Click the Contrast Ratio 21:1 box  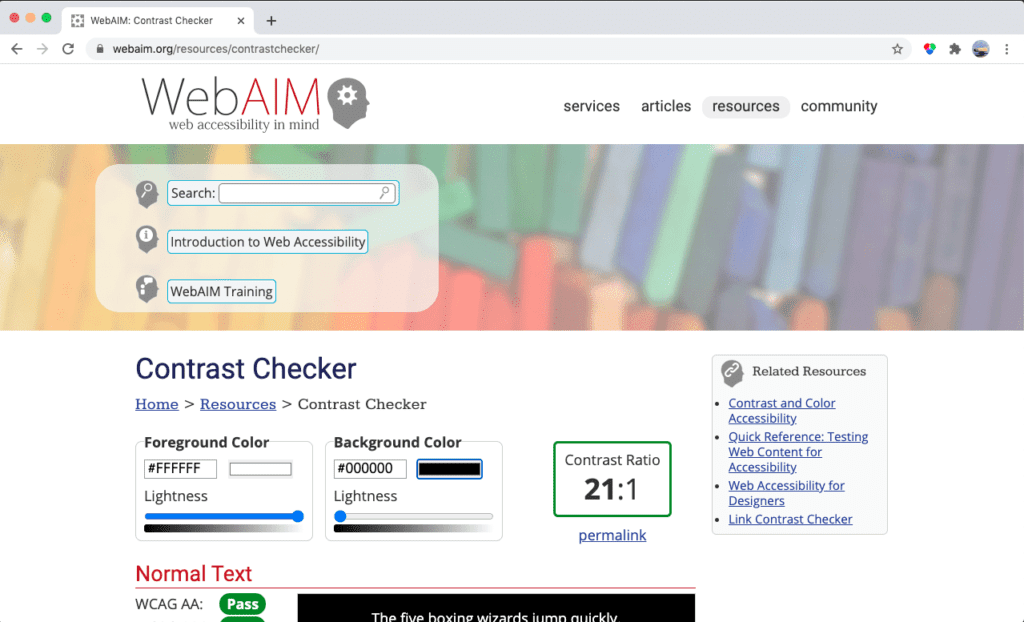coord(613,479)
